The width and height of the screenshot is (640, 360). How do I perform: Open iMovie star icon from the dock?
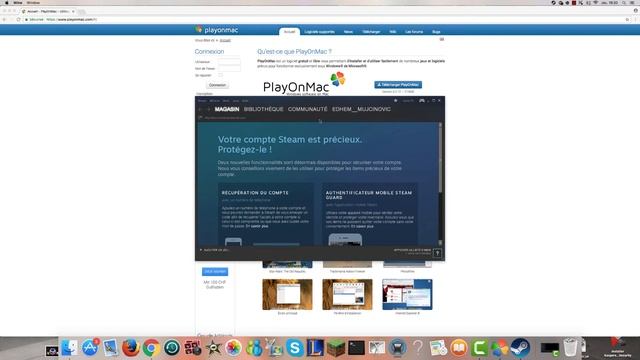coord(213,348)
